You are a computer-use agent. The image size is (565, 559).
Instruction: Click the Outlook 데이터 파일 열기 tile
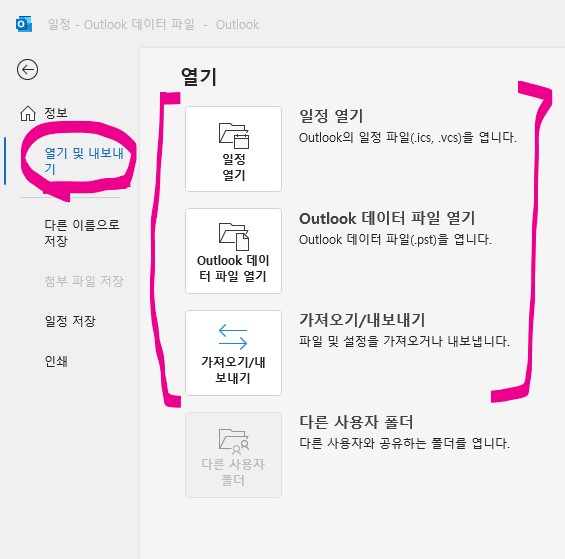[233, 251]
